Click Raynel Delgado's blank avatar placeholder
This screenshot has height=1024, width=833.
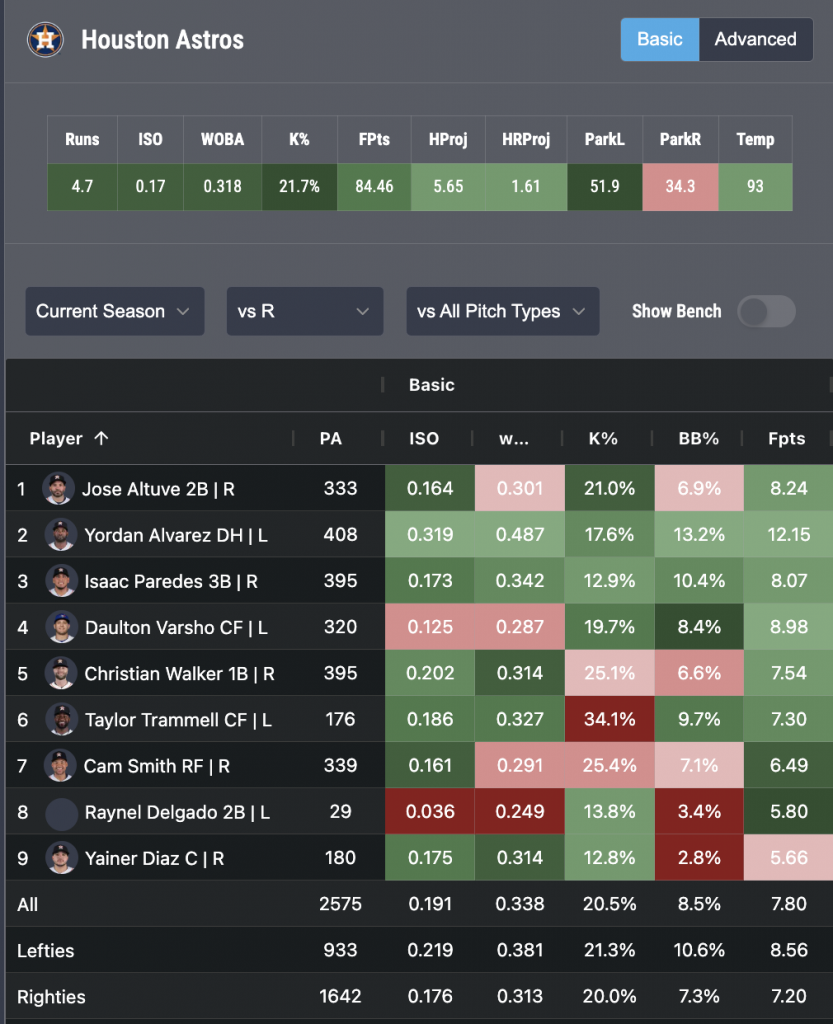61,812
